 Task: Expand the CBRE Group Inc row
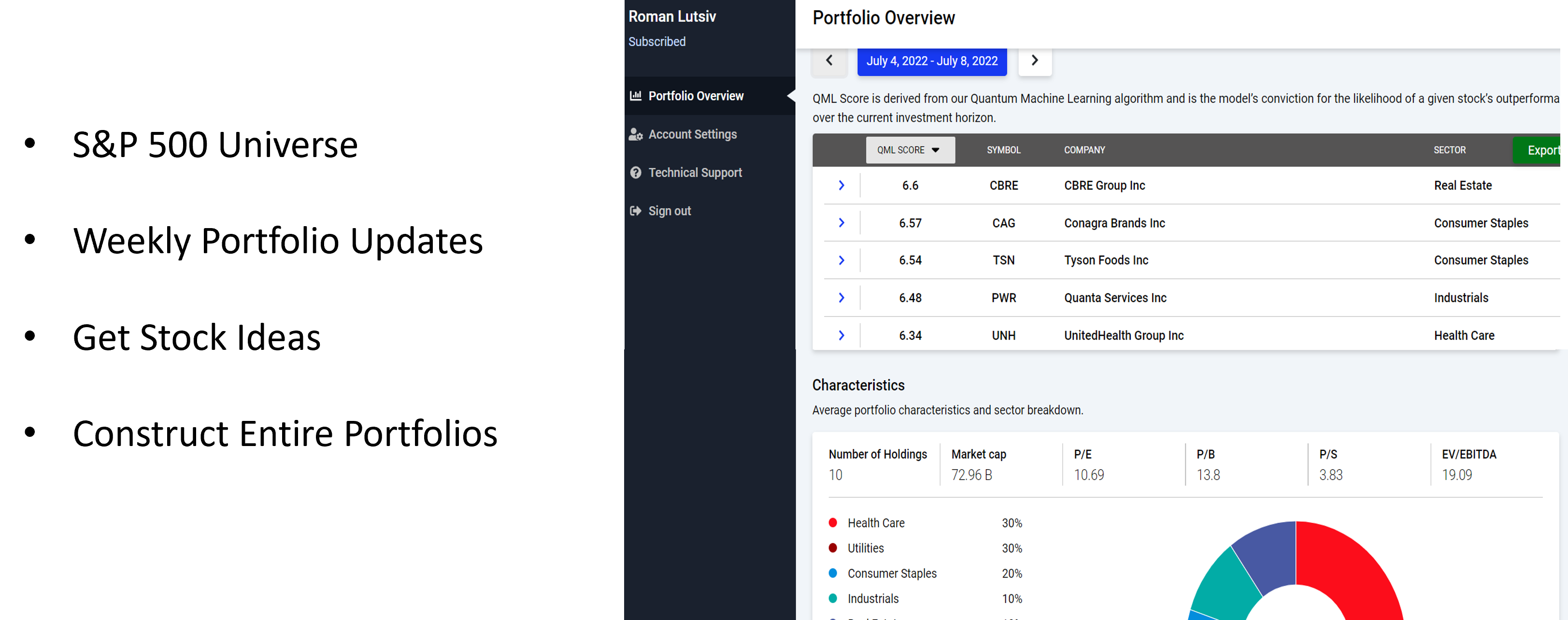coord(841,185)
